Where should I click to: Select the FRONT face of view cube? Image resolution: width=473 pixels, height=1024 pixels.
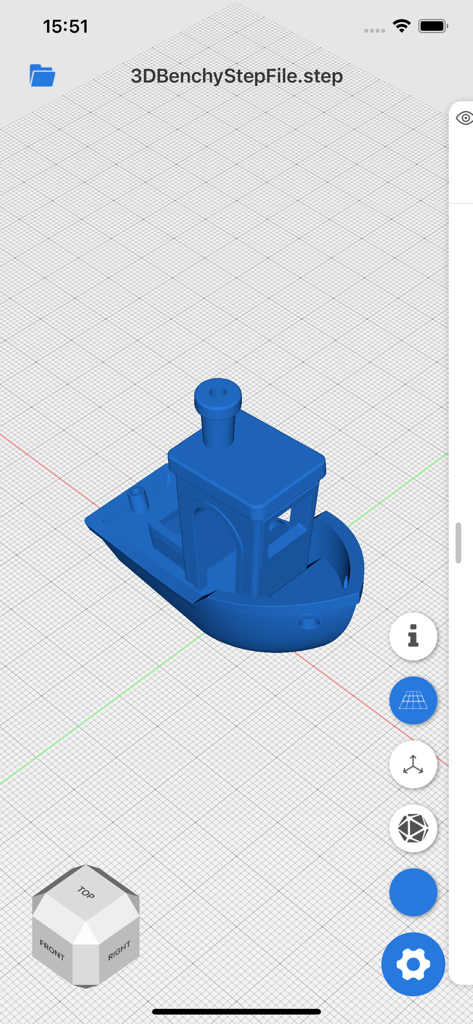tap(52, 951)
